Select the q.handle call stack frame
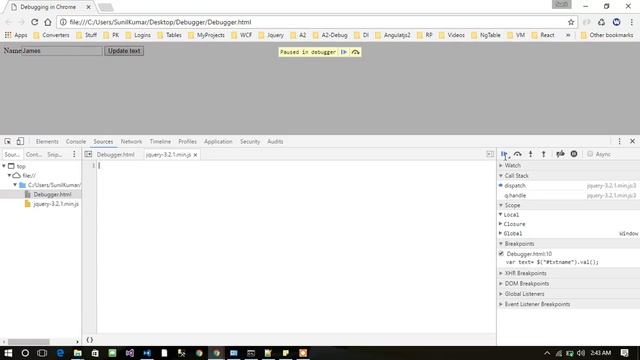The height and width of the screenshot is (360, 640). 568,196
